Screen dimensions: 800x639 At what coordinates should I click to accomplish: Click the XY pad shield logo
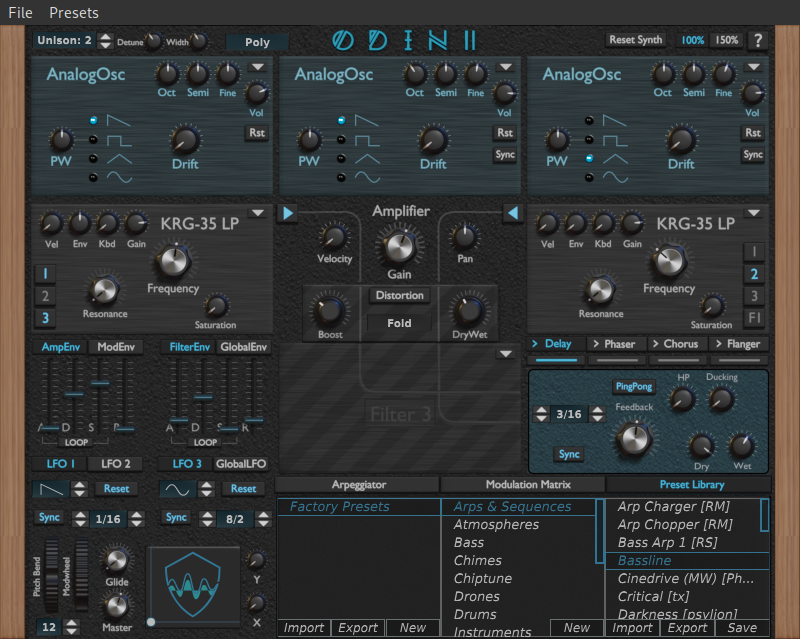[x=193, y=584]
